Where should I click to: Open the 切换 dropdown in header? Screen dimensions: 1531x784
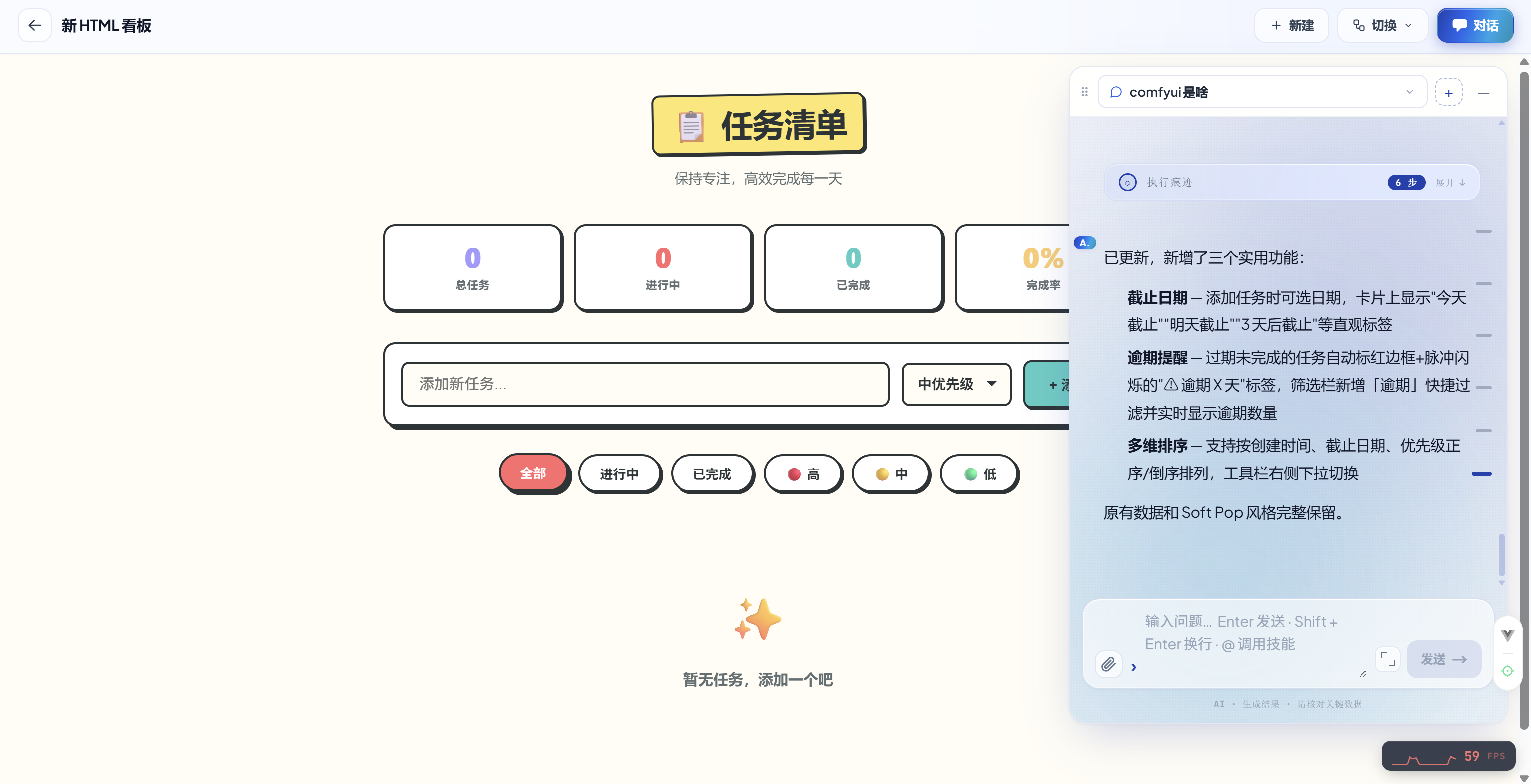point(1382,25)
